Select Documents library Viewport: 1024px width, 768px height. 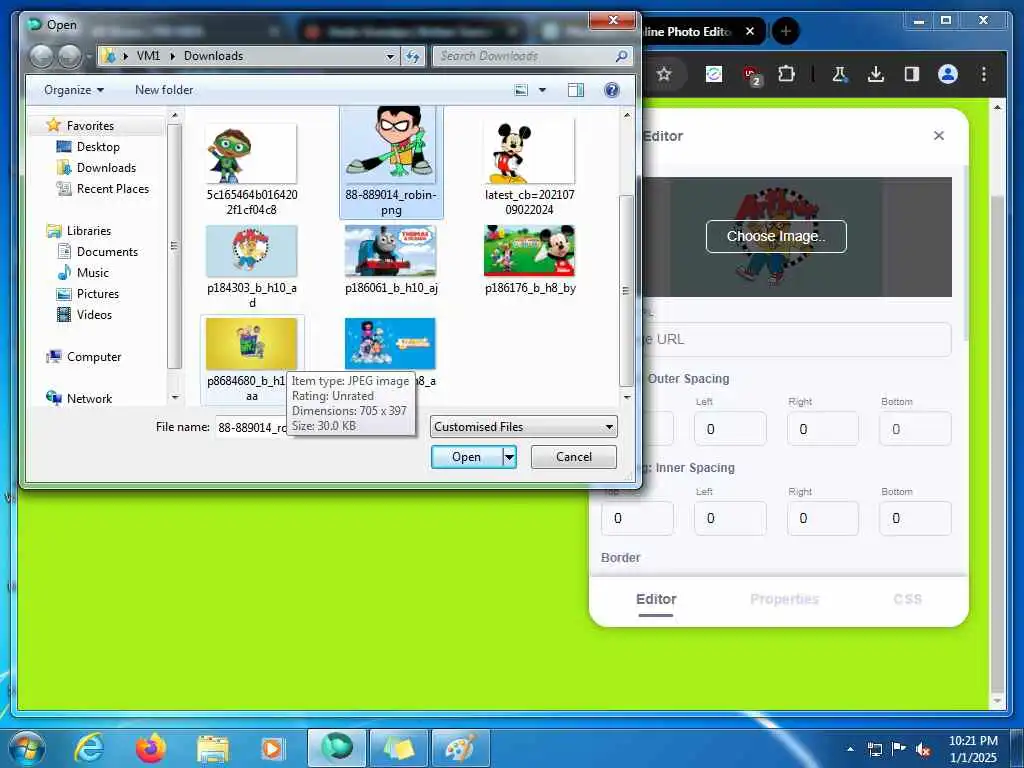(x=107, y=251)
